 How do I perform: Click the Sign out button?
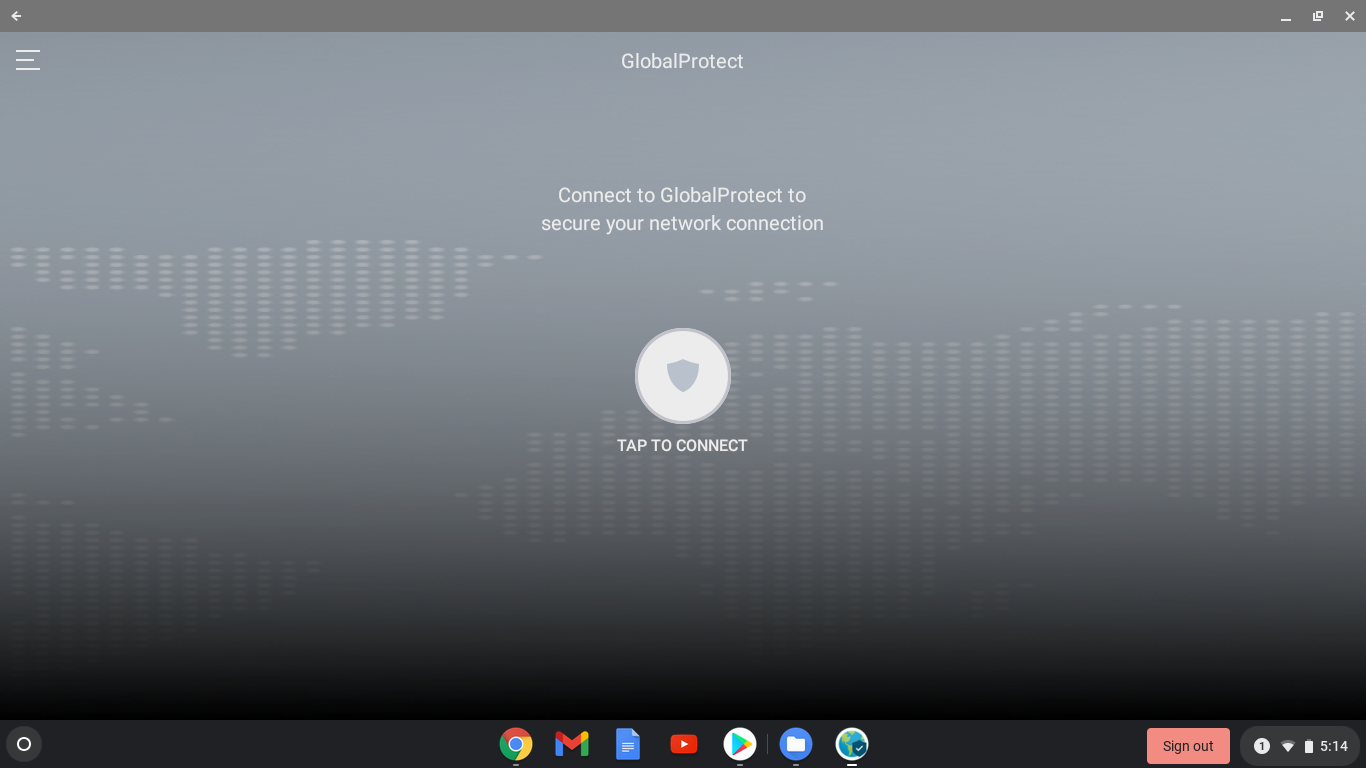(1188, 746)
